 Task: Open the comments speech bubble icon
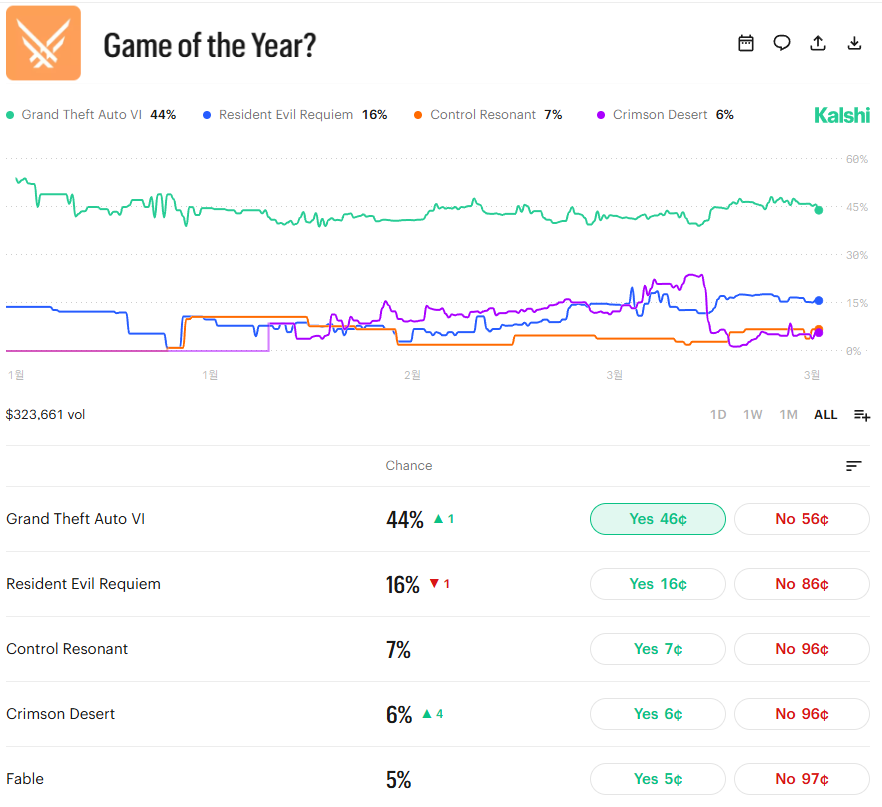782,43
